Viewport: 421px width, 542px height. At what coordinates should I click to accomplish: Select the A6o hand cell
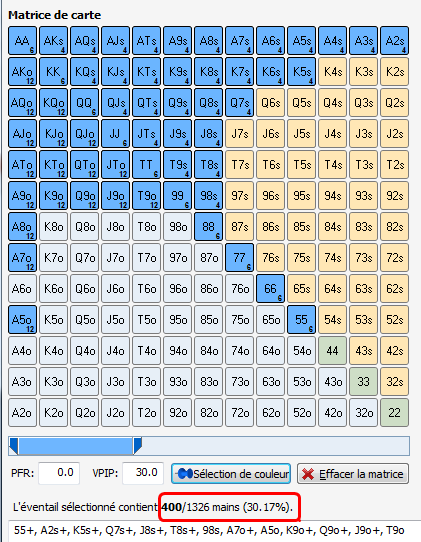click(x=22, y=289)
